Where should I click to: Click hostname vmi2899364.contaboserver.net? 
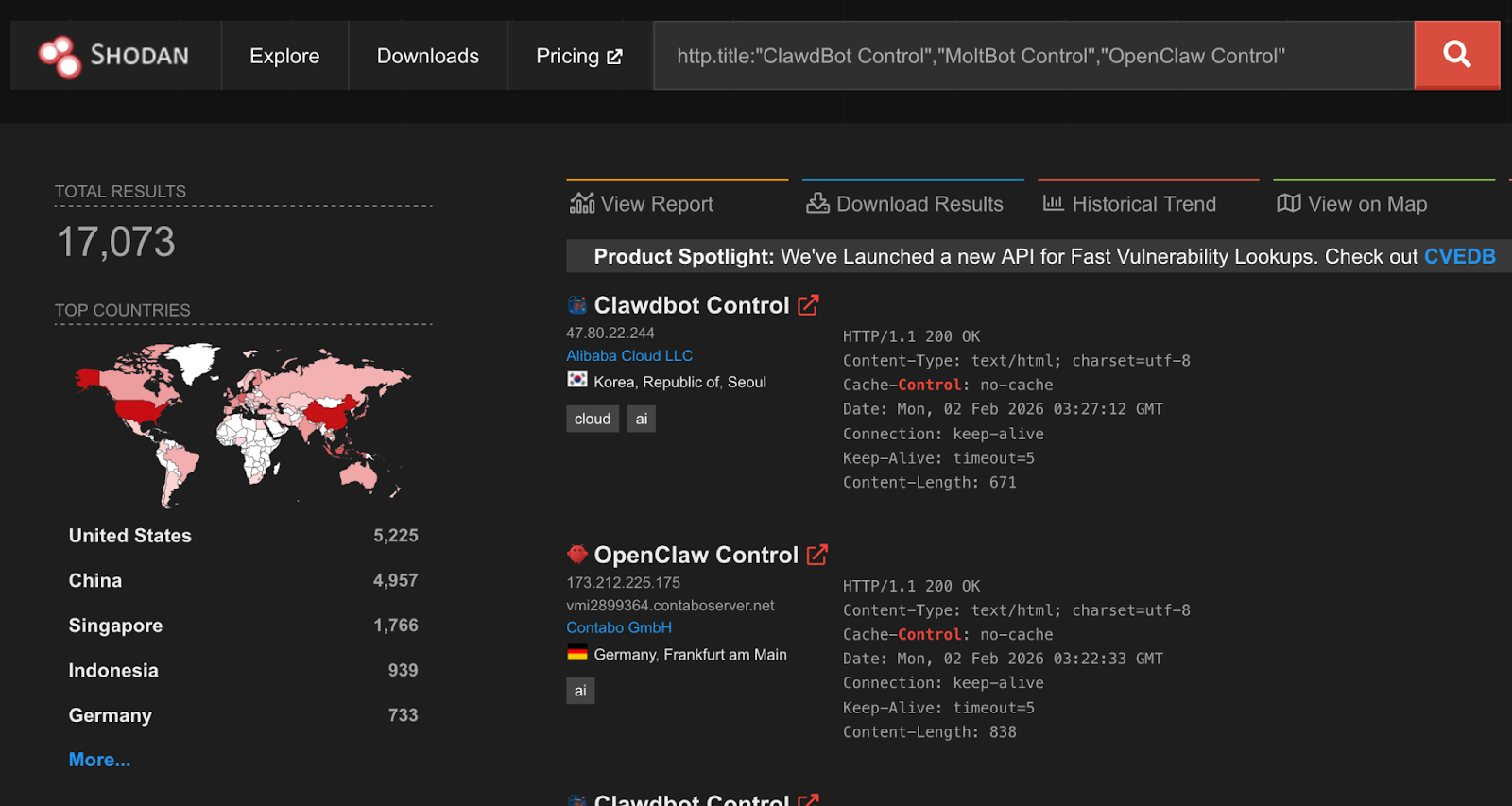[670, 605]
